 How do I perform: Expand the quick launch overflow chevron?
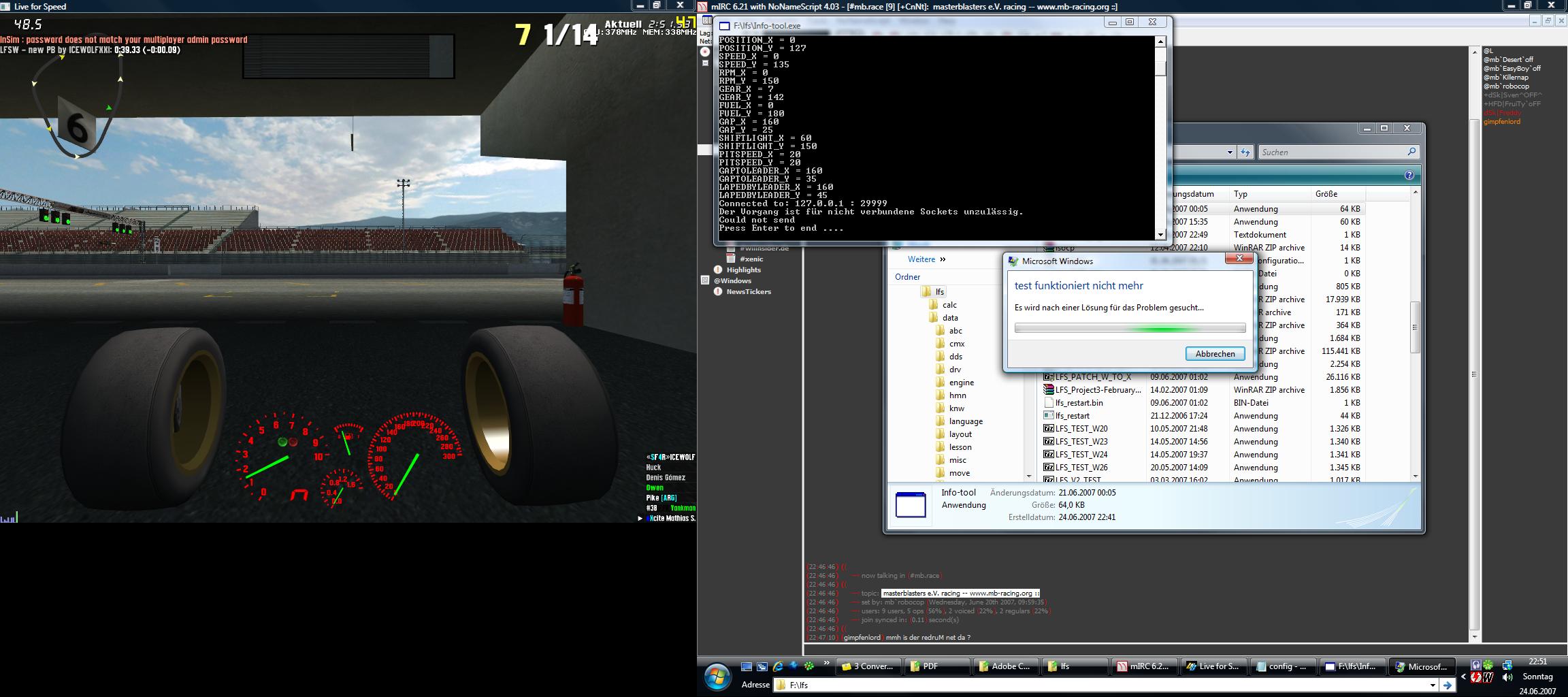click(826, 663)
